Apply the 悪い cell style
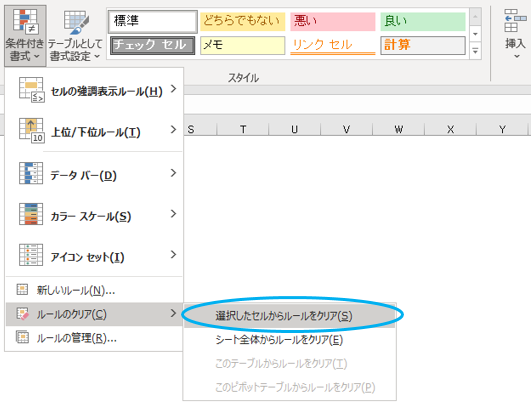The image size is (531, 411). [333, 21]
